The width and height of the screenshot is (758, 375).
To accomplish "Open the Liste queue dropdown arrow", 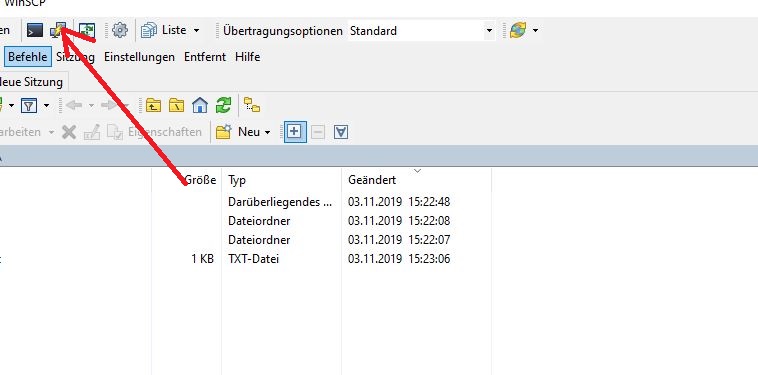I will click(x=196, y=30).
